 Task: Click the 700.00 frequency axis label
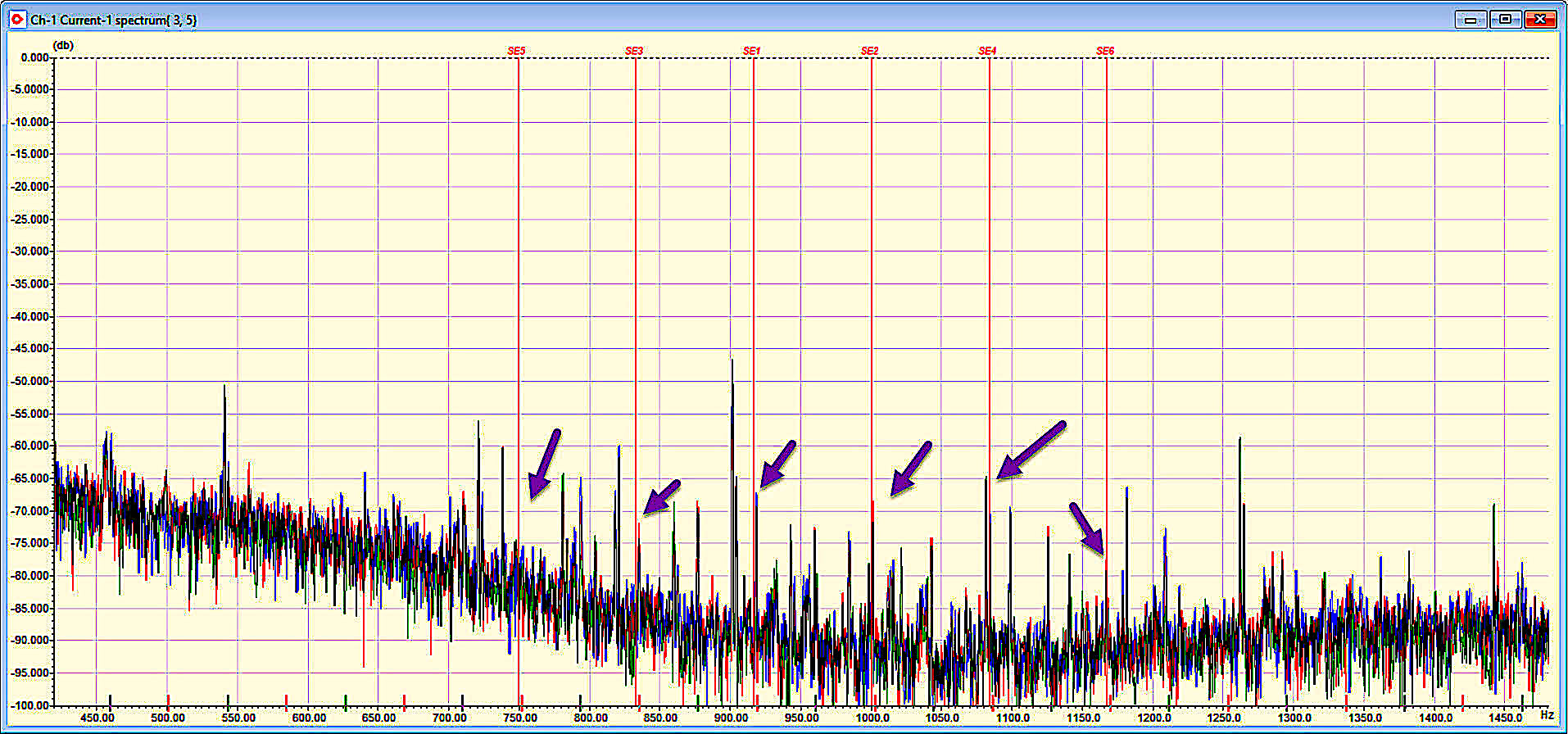click(x=449, y=718)
